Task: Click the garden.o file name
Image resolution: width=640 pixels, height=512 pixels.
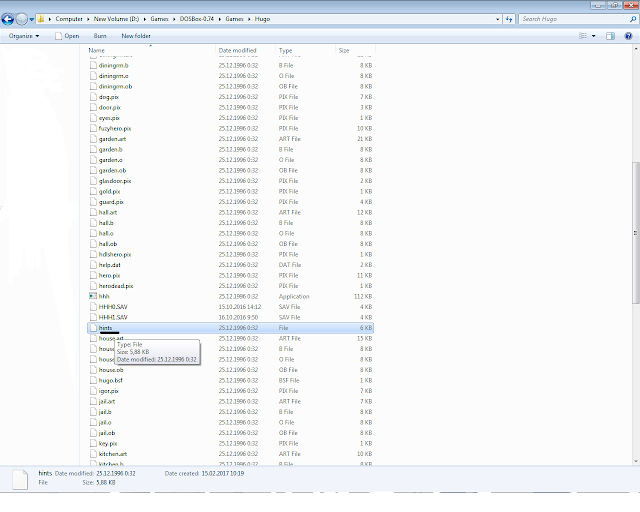Action: 110,160
